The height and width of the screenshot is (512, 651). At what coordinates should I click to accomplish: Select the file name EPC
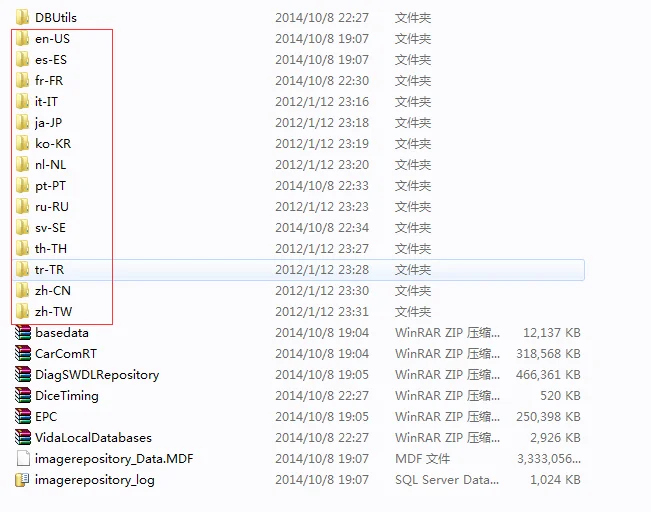coord(46,416)
